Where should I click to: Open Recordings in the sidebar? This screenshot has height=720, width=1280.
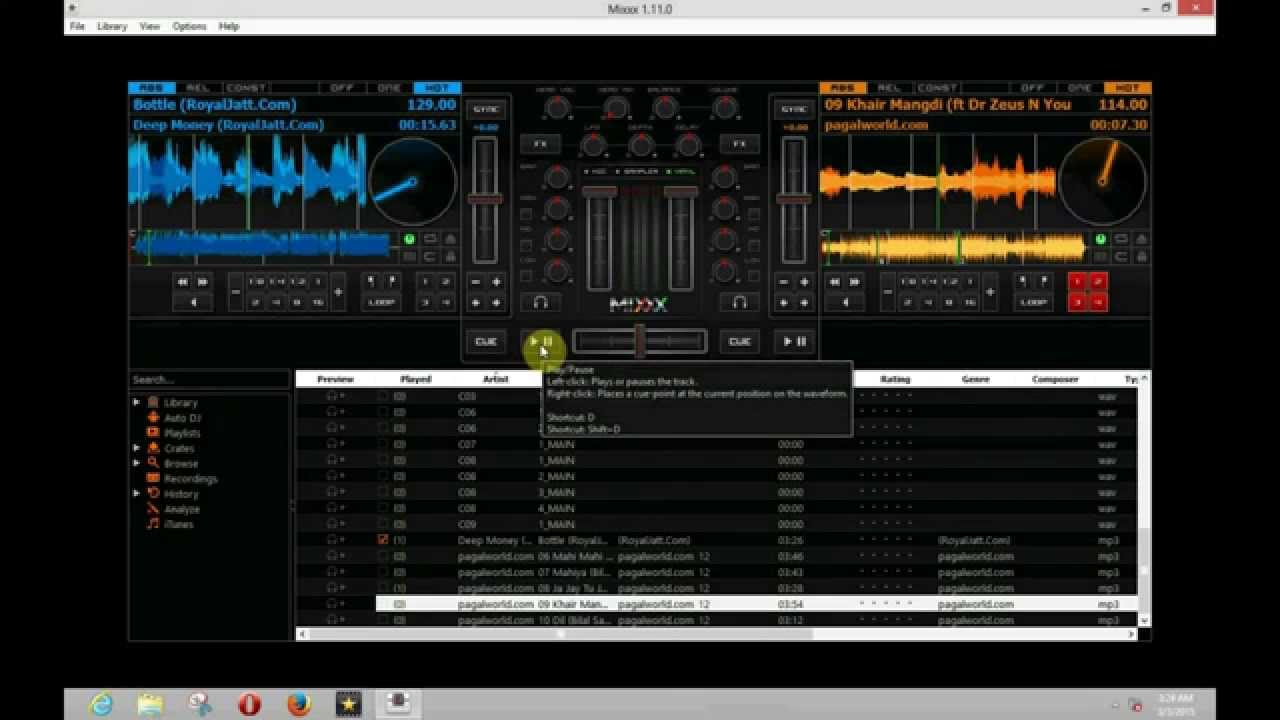coord(190,479)
